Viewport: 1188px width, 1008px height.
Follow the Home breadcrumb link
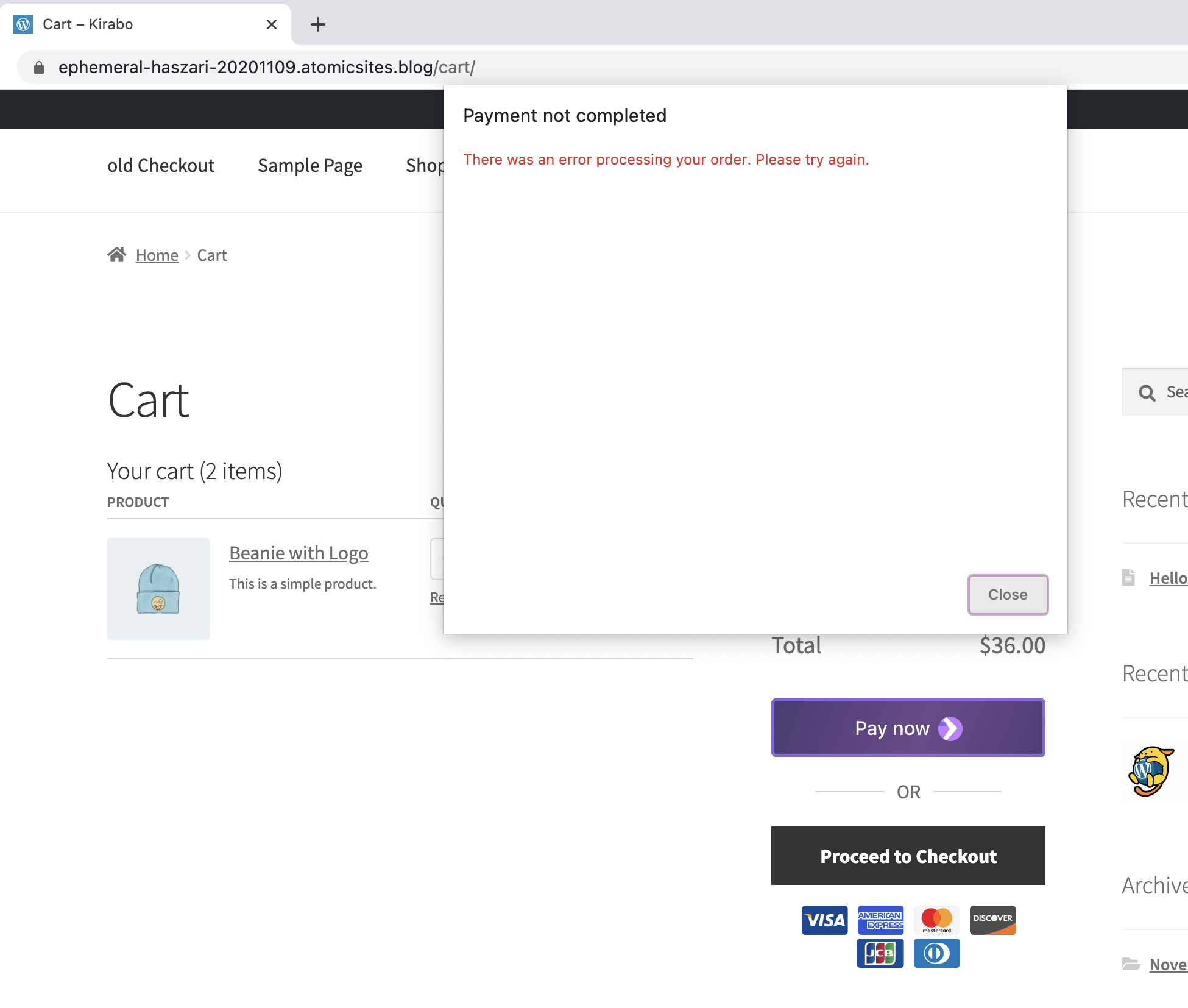157,255
